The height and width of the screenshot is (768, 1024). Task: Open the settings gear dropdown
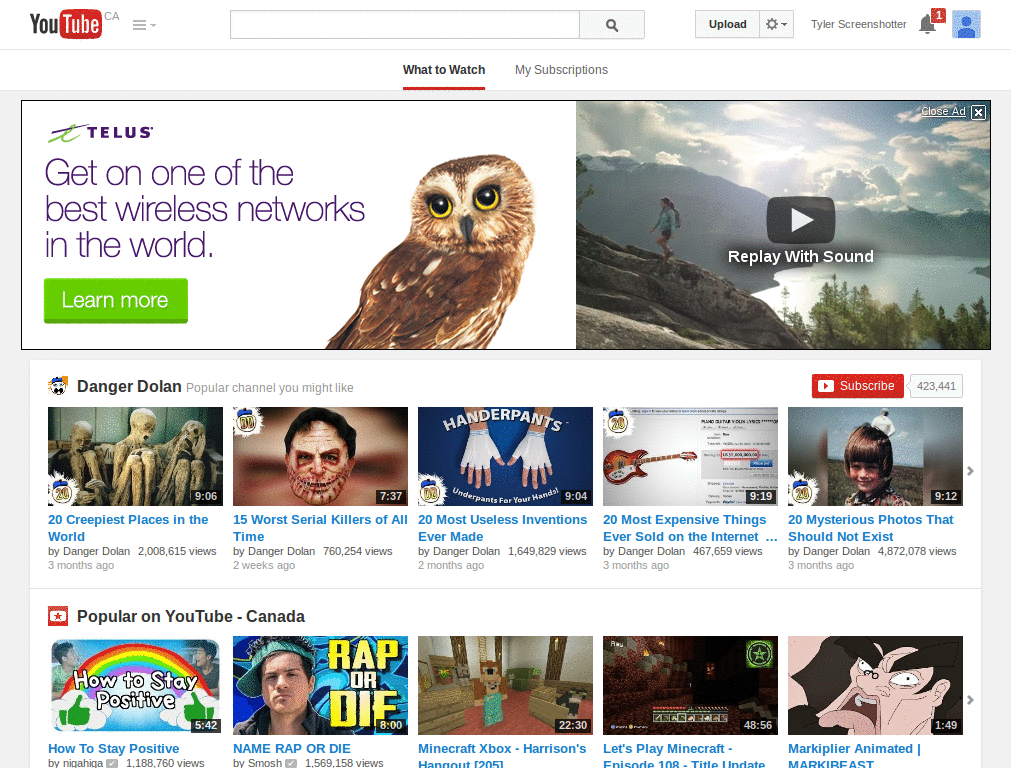click(x=776, y=24)
